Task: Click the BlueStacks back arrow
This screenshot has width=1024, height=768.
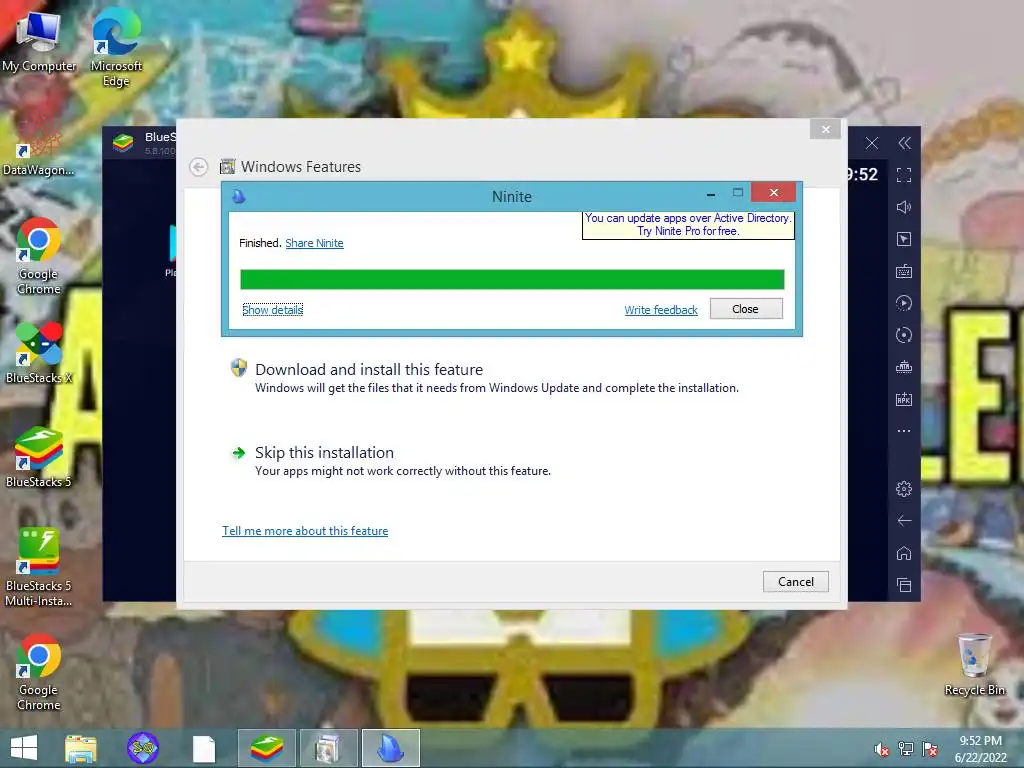Action: click(x=904, y=520)
